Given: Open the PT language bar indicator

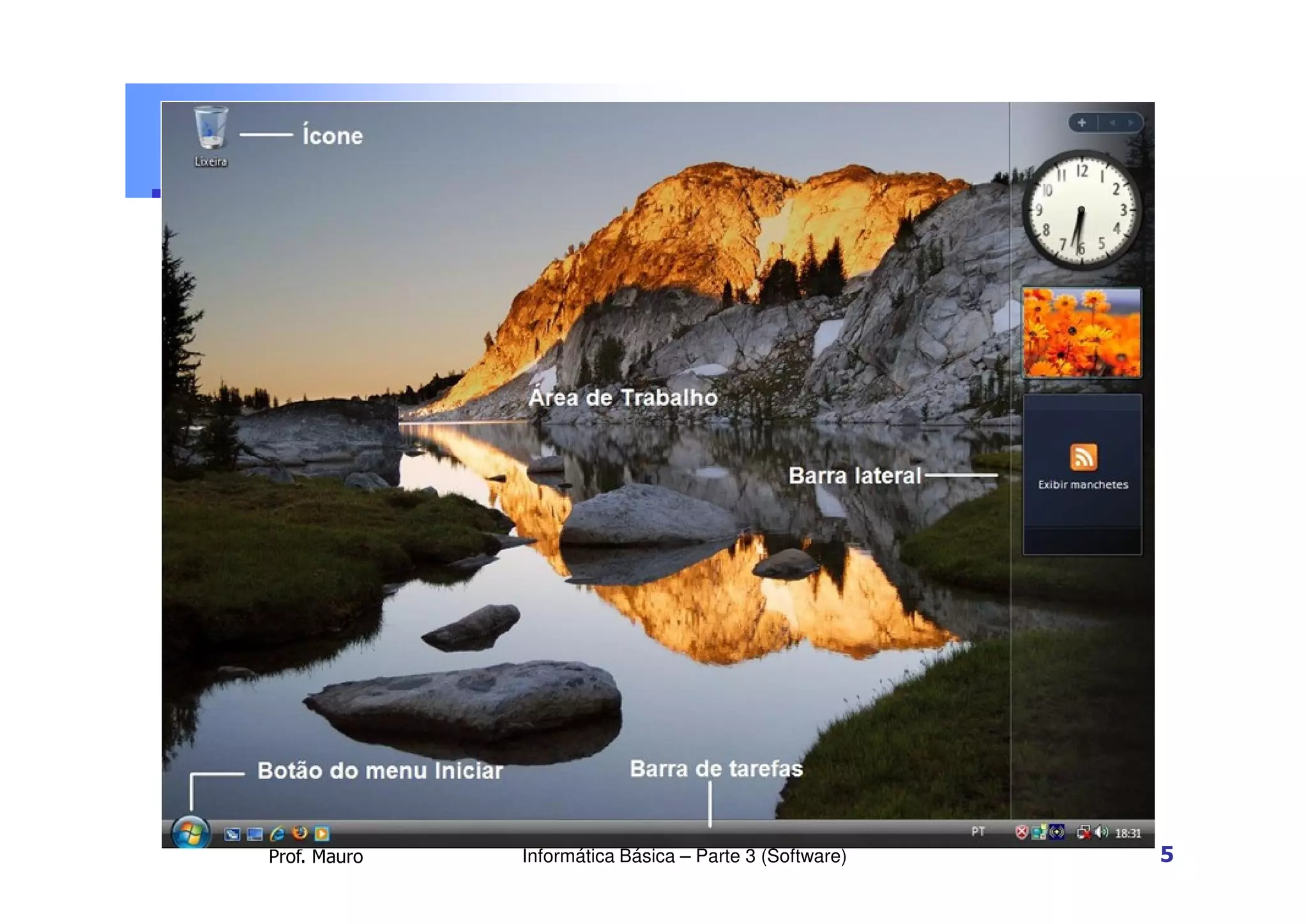Looking at the screenshot, I should tap(978, 831).
